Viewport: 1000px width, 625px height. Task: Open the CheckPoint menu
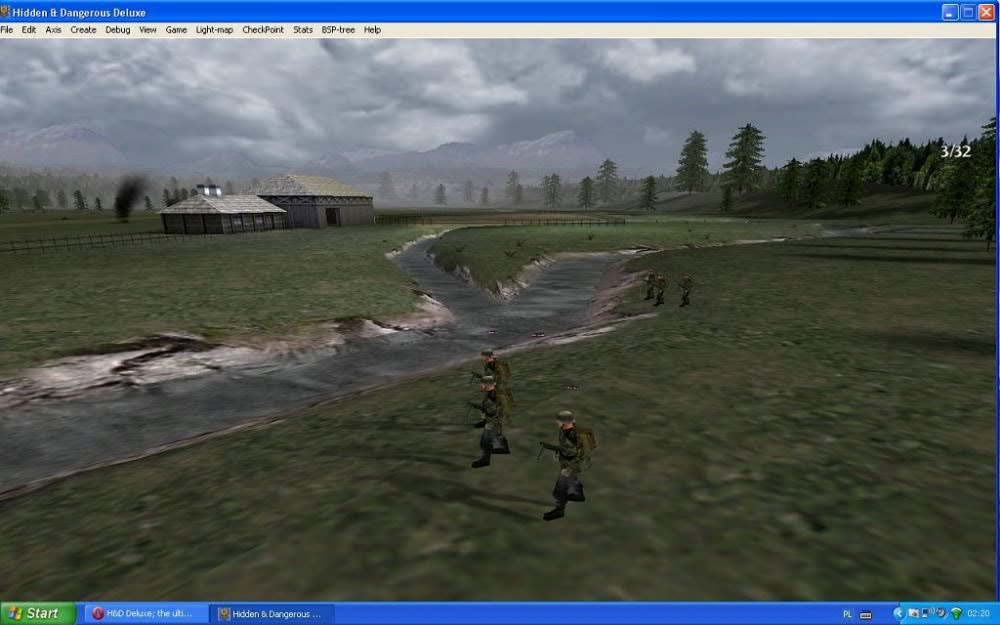(x=263, y=30)
